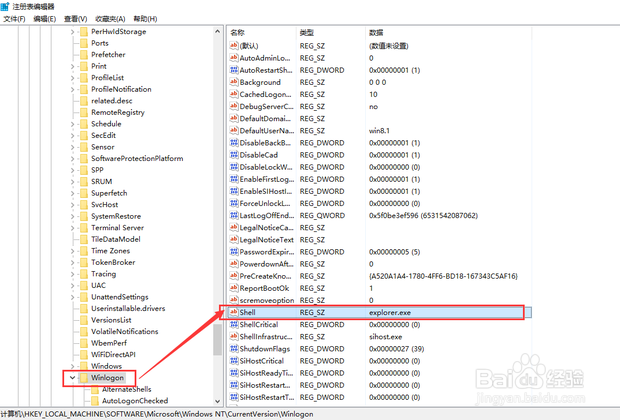The height and width of the screenshot is (420, 620).
Task: Open the 收藏夹(A) menu
Action: click(x=110, y=19)
